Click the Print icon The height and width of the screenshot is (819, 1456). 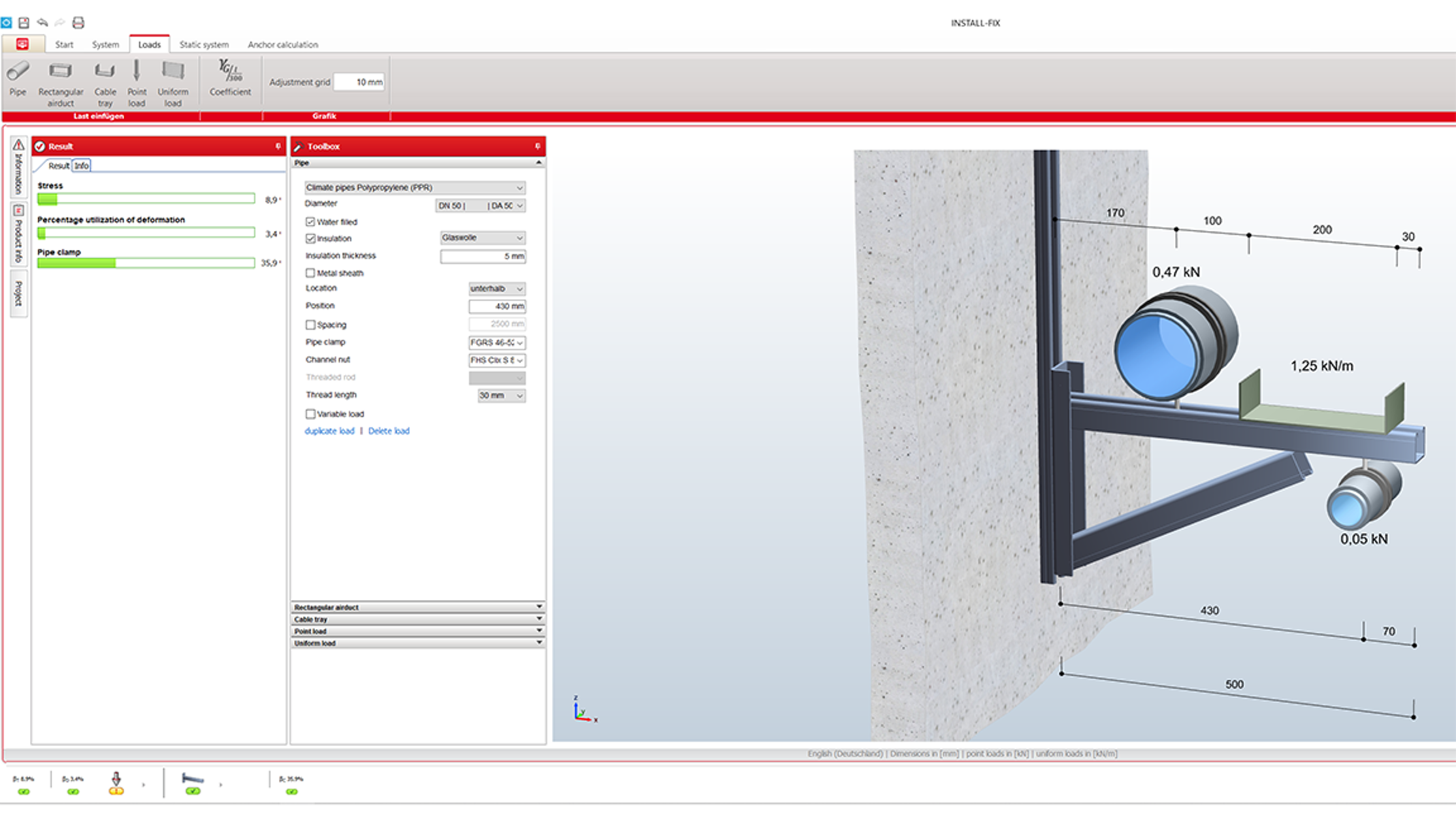click(78, 23)
